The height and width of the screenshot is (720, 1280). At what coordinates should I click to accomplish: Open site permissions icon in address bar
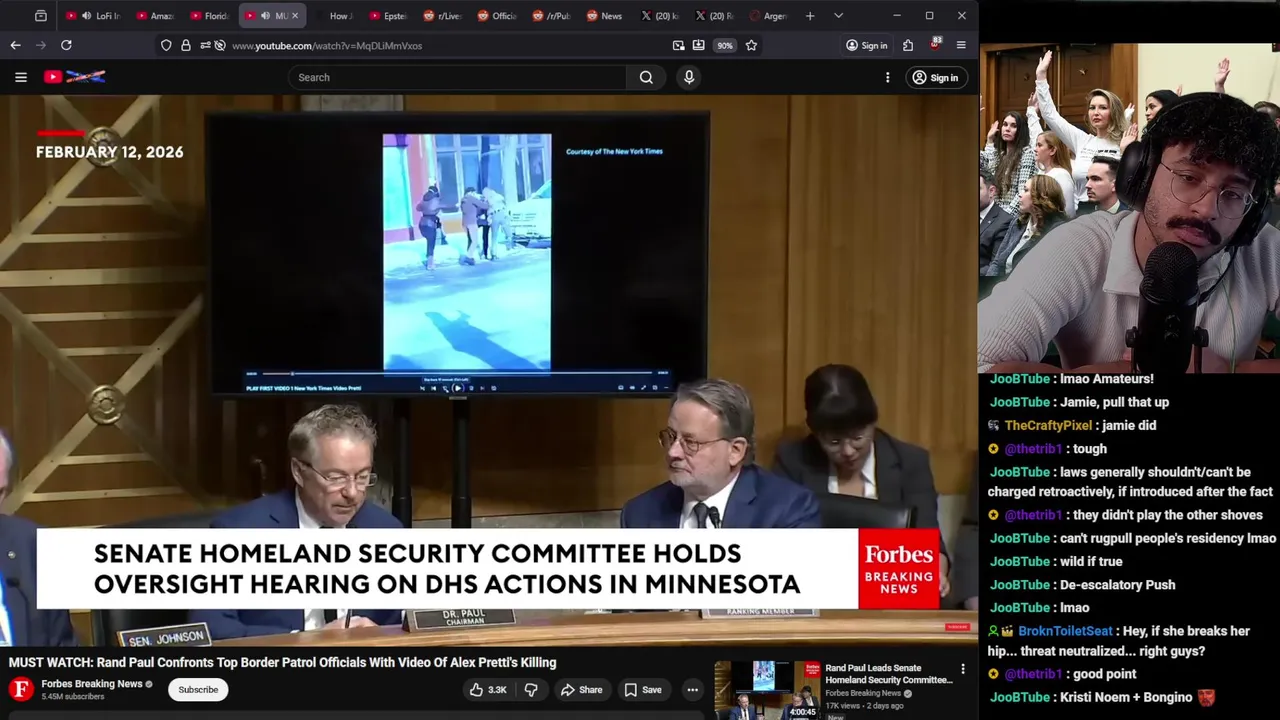[x=208, y=45]
